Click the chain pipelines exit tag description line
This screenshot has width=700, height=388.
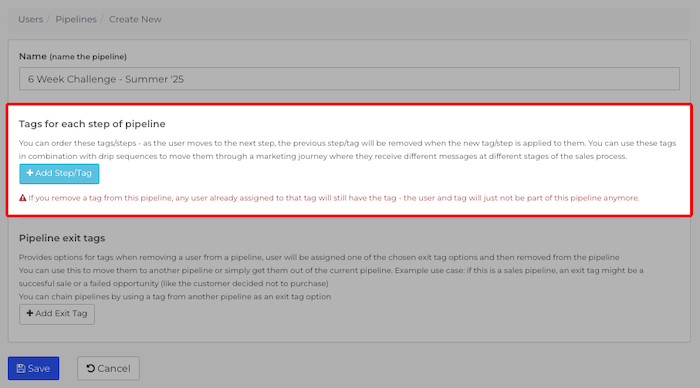pos(175,296)
